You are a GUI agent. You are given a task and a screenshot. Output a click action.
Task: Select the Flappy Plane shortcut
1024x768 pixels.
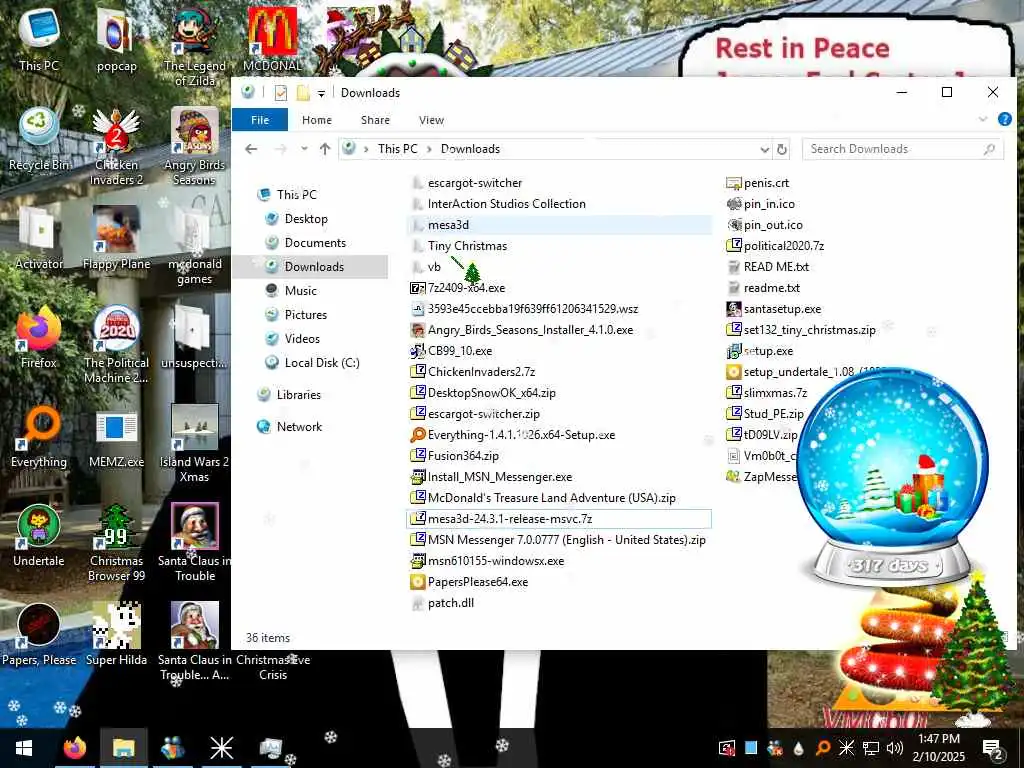click(116, 238)
